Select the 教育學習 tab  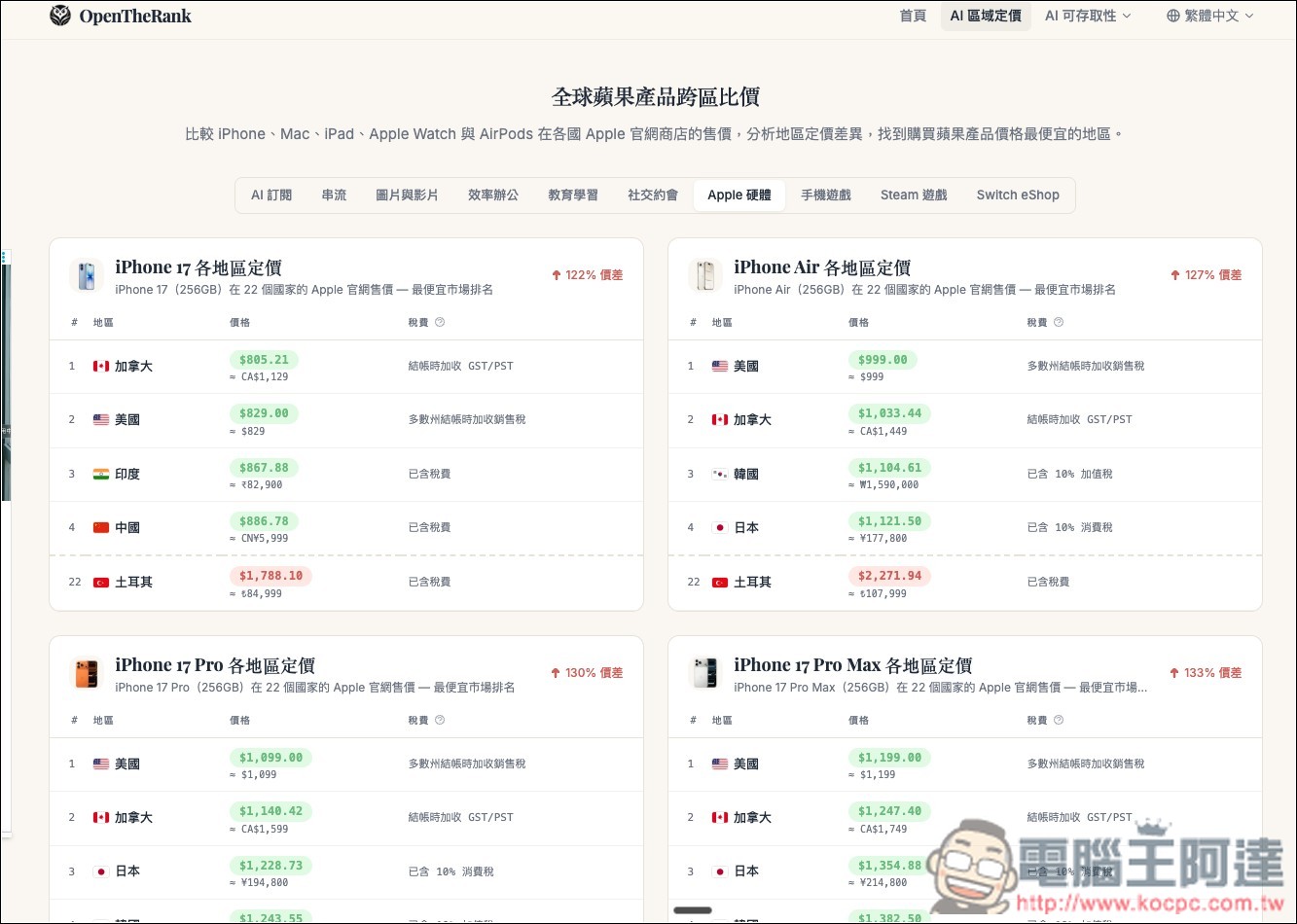(573, 195)
